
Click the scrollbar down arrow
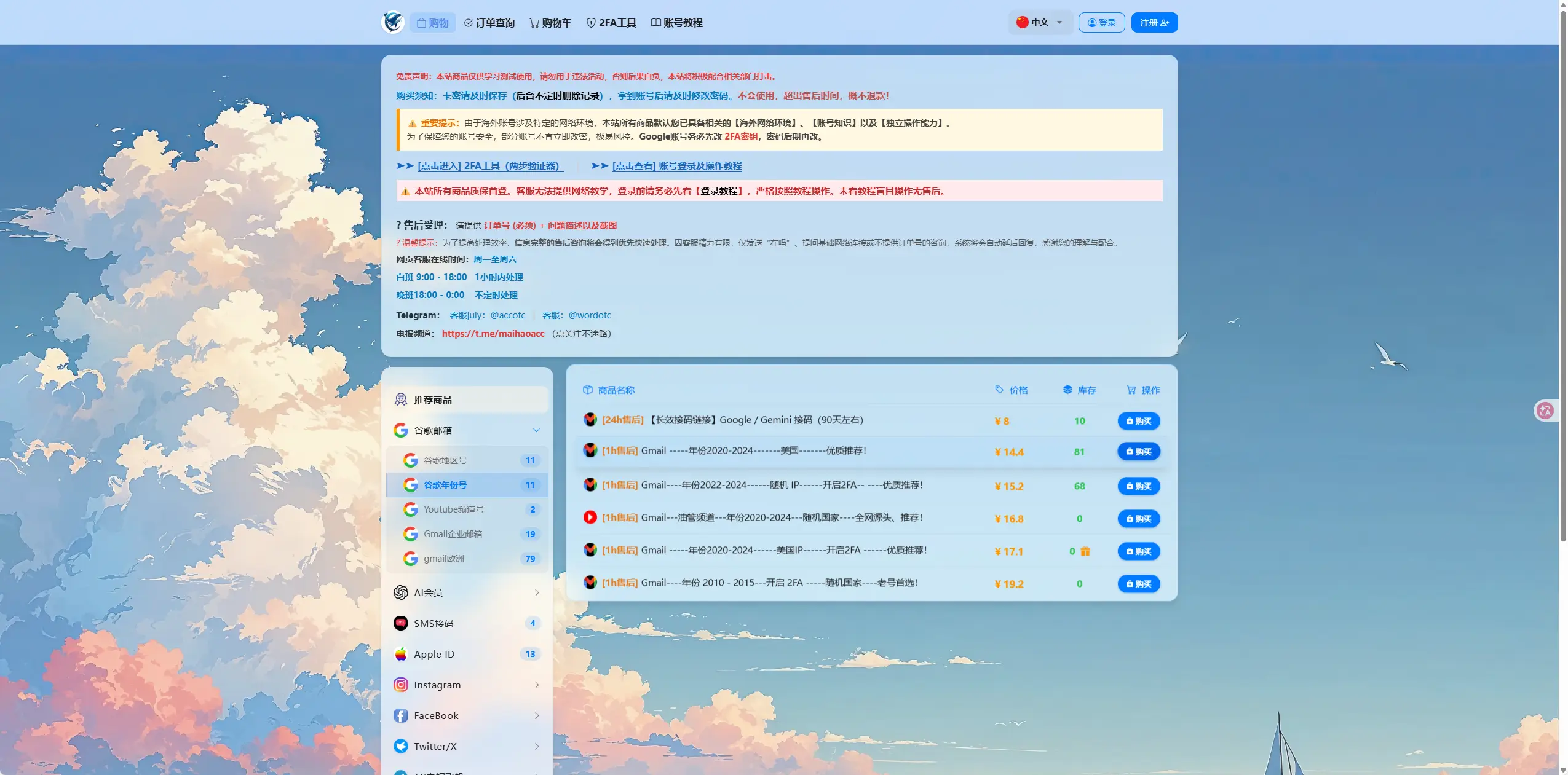point(1563,770)
